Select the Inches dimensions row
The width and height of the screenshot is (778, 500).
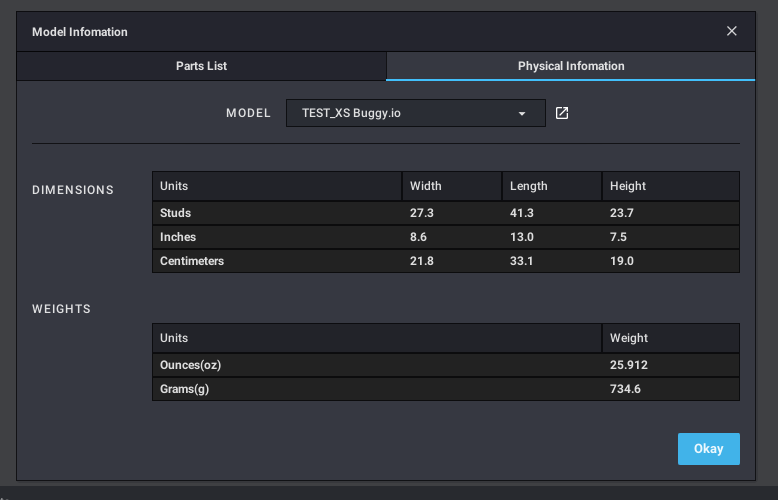point(446,237)
